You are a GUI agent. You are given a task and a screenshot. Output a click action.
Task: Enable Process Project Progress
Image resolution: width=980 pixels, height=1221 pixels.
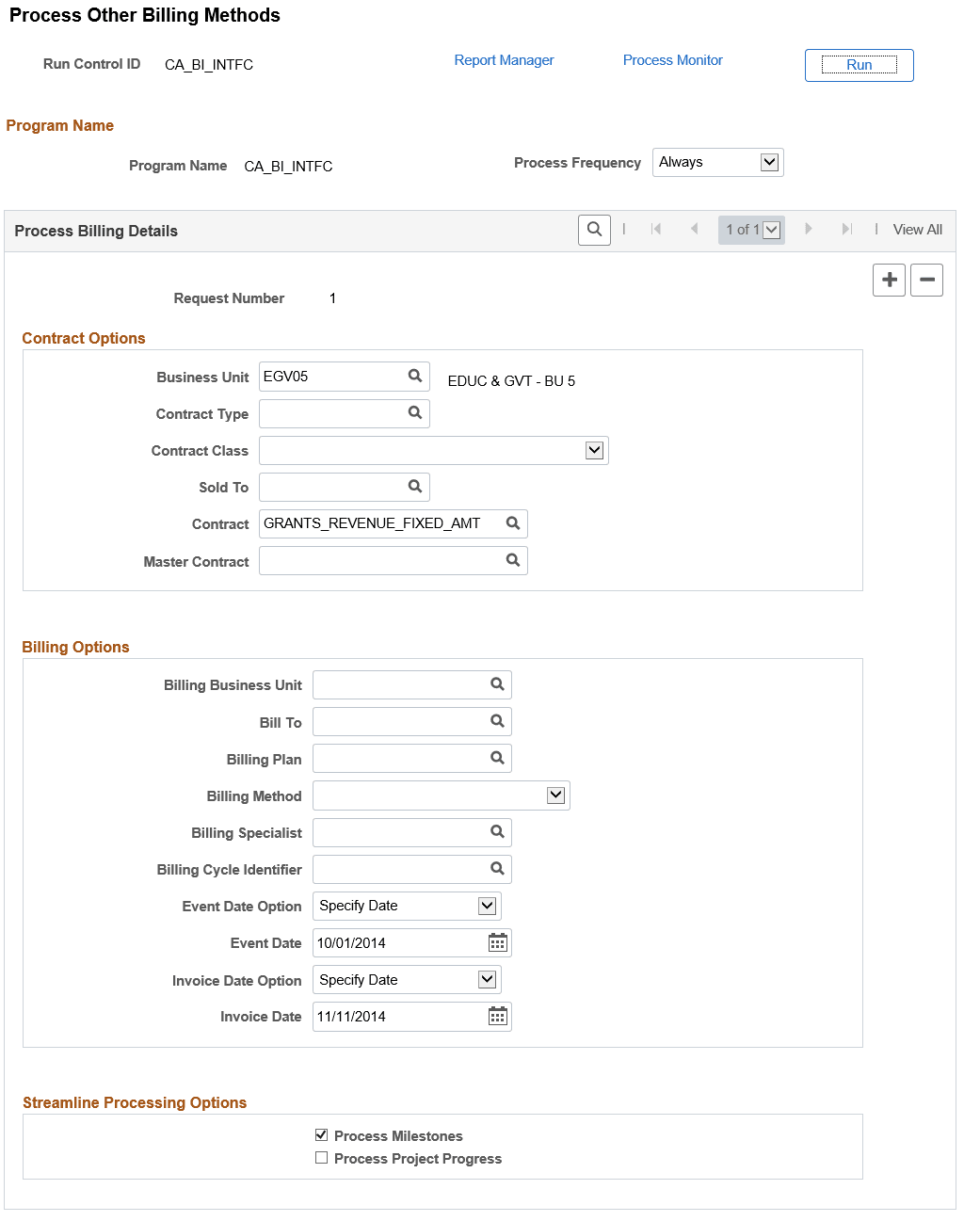322,1157
